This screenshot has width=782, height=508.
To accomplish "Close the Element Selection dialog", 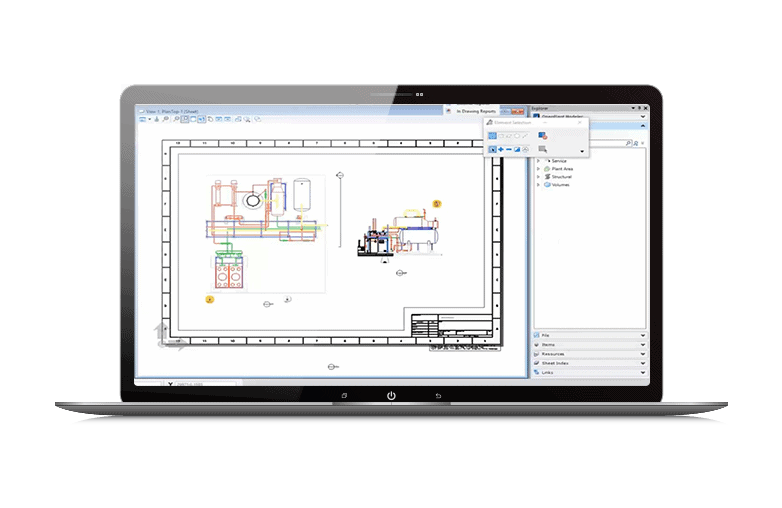I will pyautogui.click(x=581, y=122).
